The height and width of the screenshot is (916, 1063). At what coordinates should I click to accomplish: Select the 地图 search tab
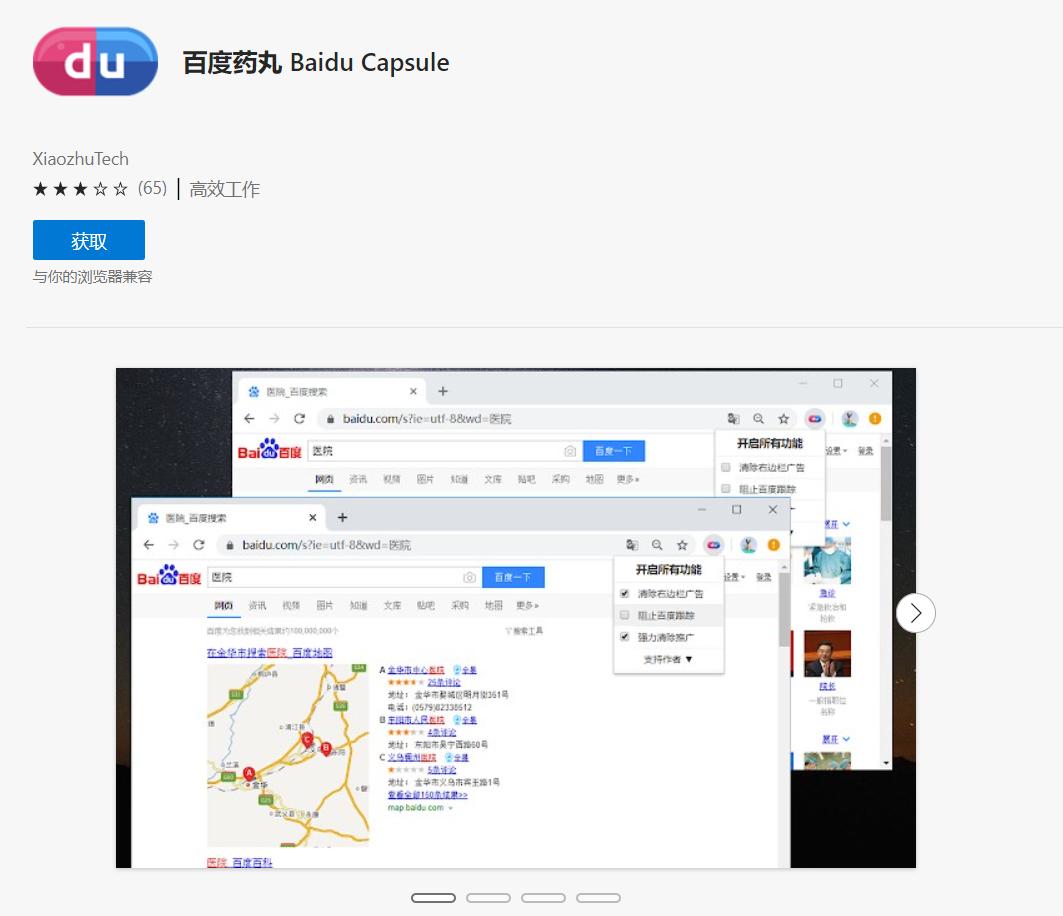coord(492,604)
